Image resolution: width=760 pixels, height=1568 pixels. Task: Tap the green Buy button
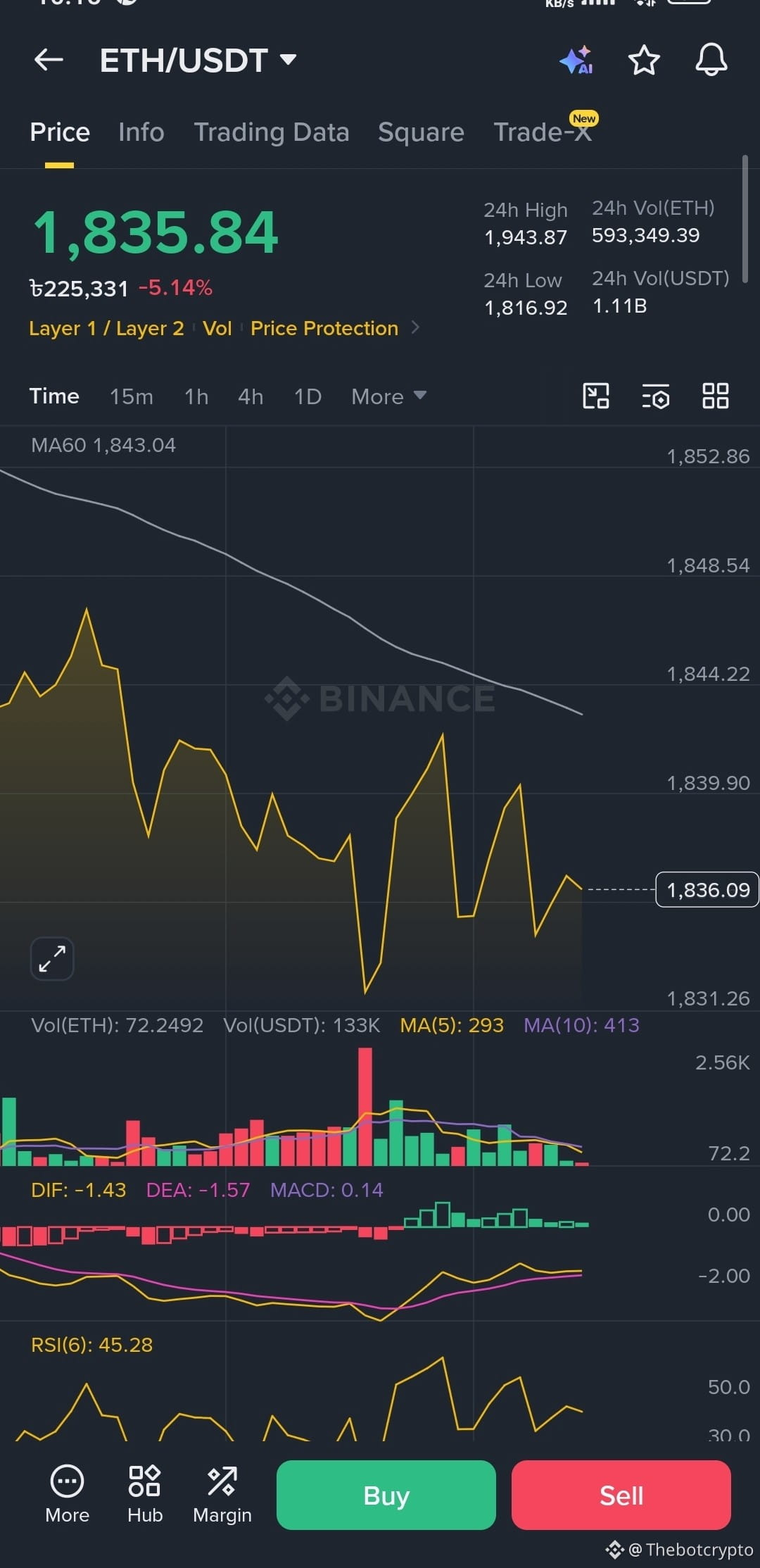click(x=386, y=1495)
